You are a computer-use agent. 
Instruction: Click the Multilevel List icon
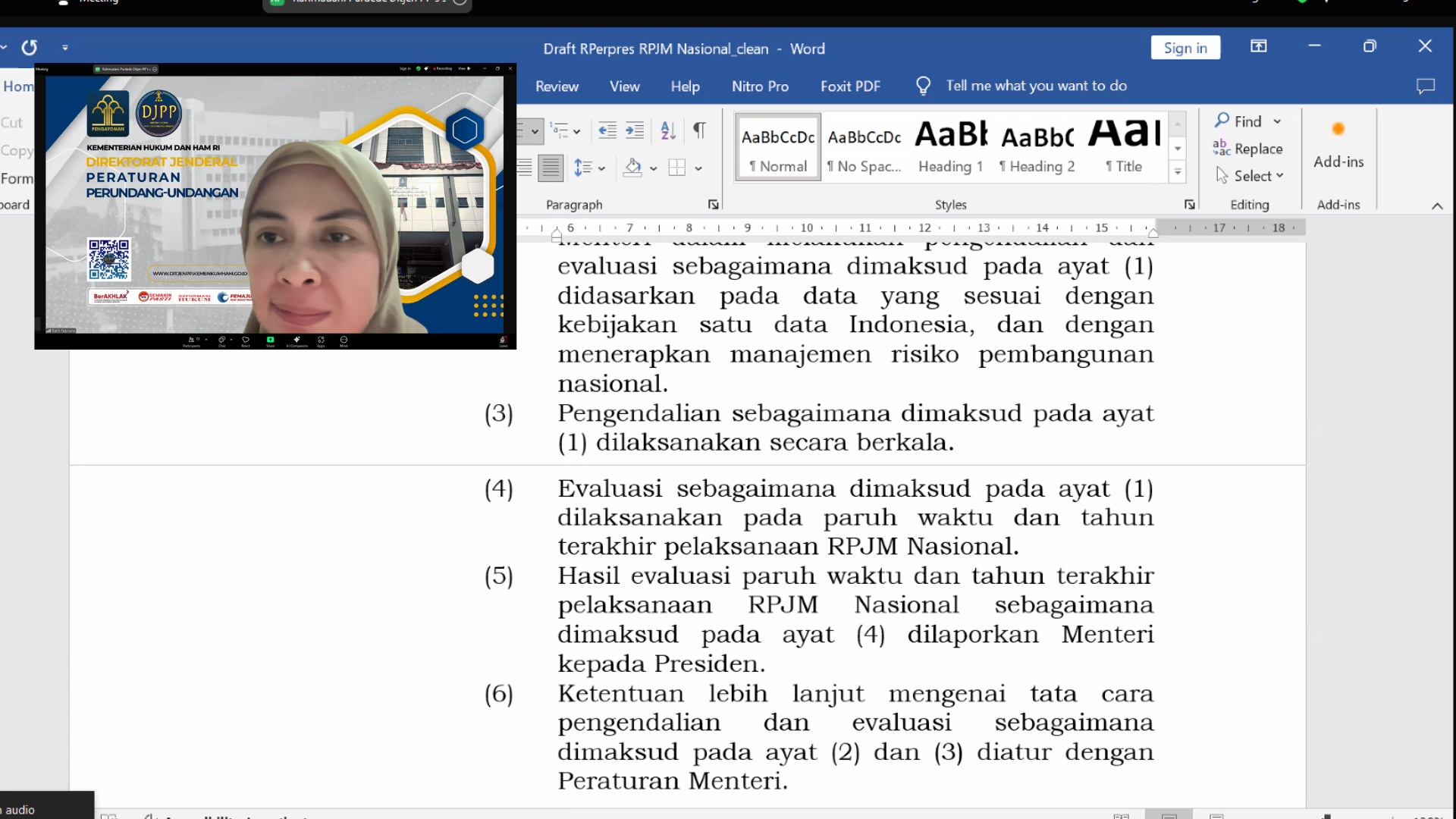pos(559,130)
